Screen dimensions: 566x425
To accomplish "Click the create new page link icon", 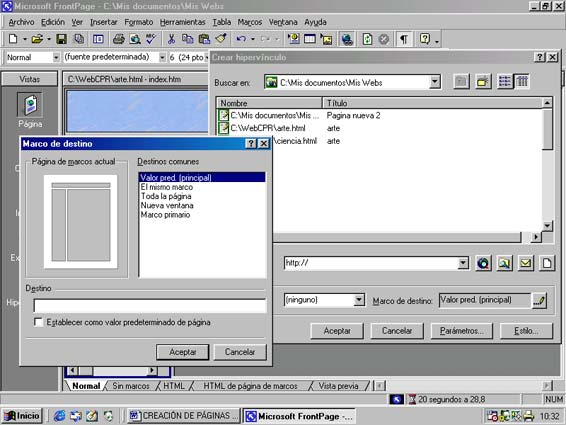I will point(547,263).
